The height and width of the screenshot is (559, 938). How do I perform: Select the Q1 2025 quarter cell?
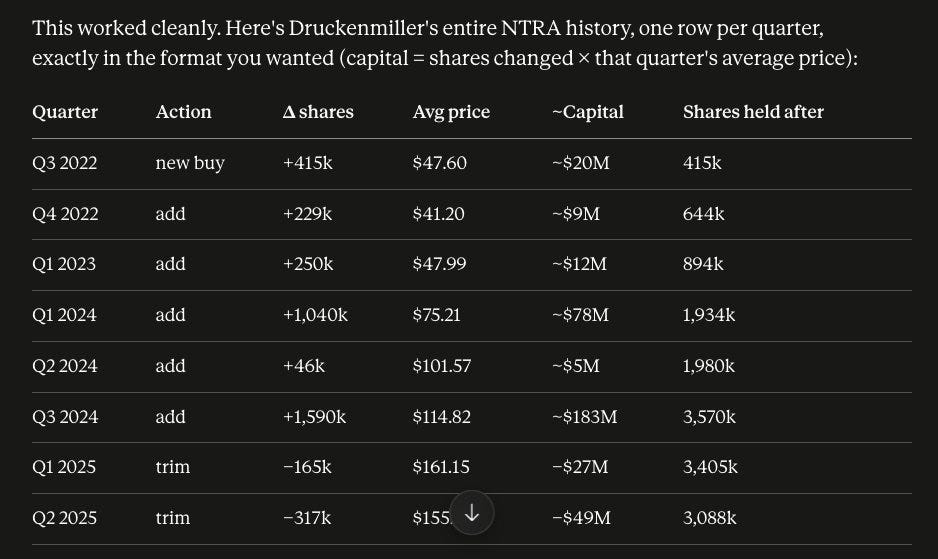pyautogui.click(x=64, y=467)
